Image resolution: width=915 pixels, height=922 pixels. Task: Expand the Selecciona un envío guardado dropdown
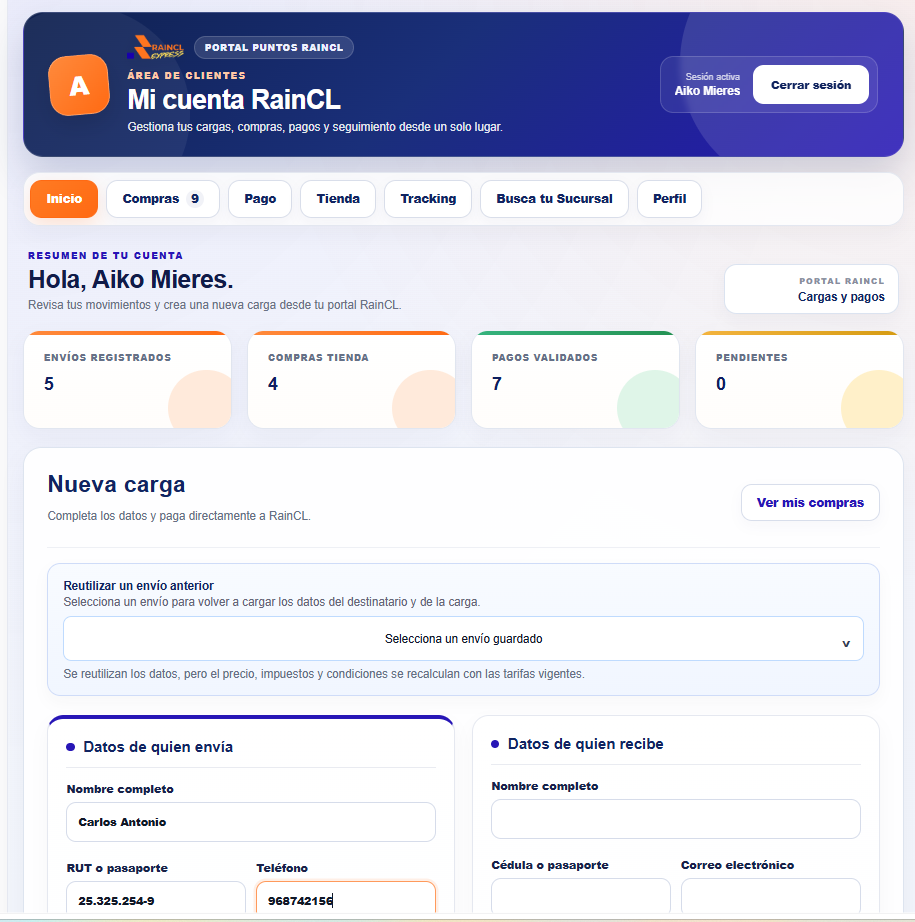point(463,639)
